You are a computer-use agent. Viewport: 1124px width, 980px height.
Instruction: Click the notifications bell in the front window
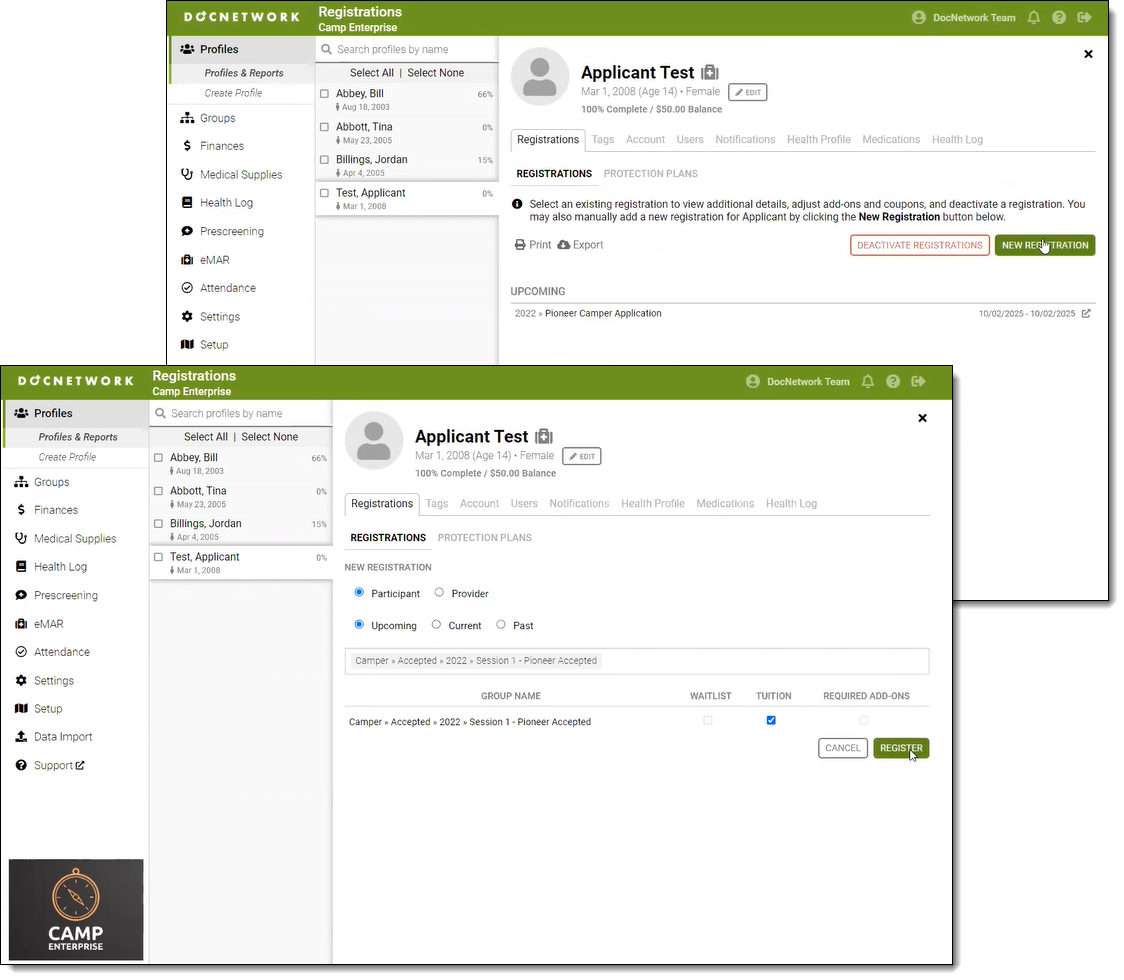(x=868, y=382)
